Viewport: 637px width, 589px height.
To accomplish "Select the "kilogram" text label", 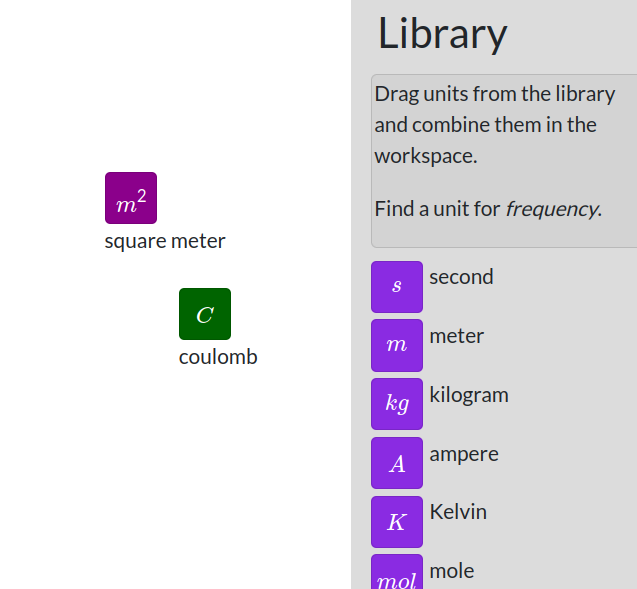I will (x=469, y=395).
